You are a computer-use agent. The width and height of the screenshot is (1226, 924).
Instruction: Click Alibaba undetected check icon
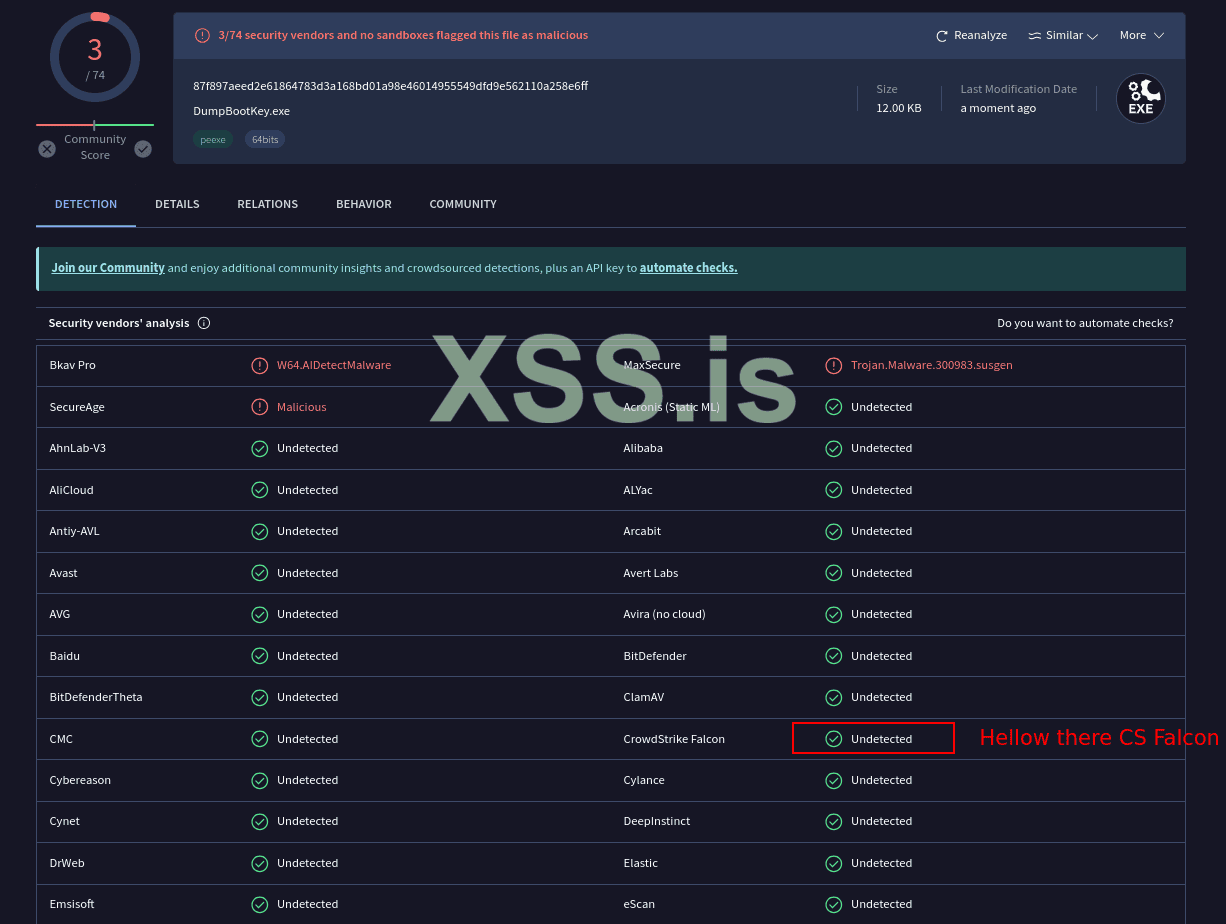click(834, 448)
